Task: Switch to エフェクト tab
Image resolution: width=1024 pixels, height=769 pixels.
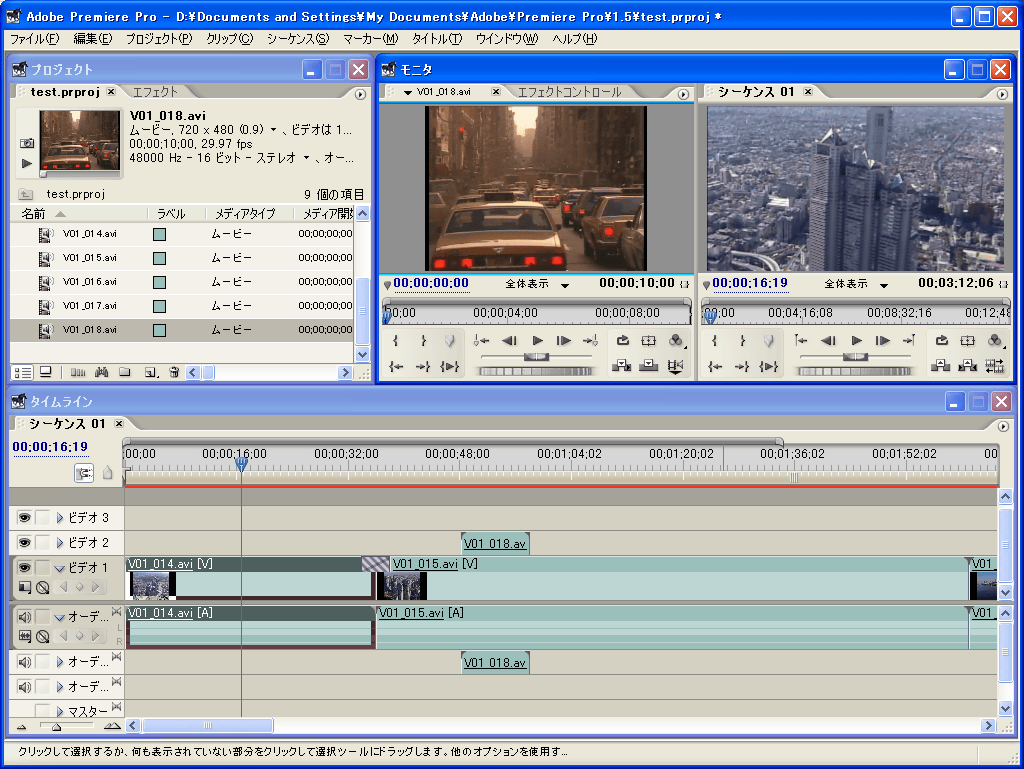Action: (x=155, y=92)
